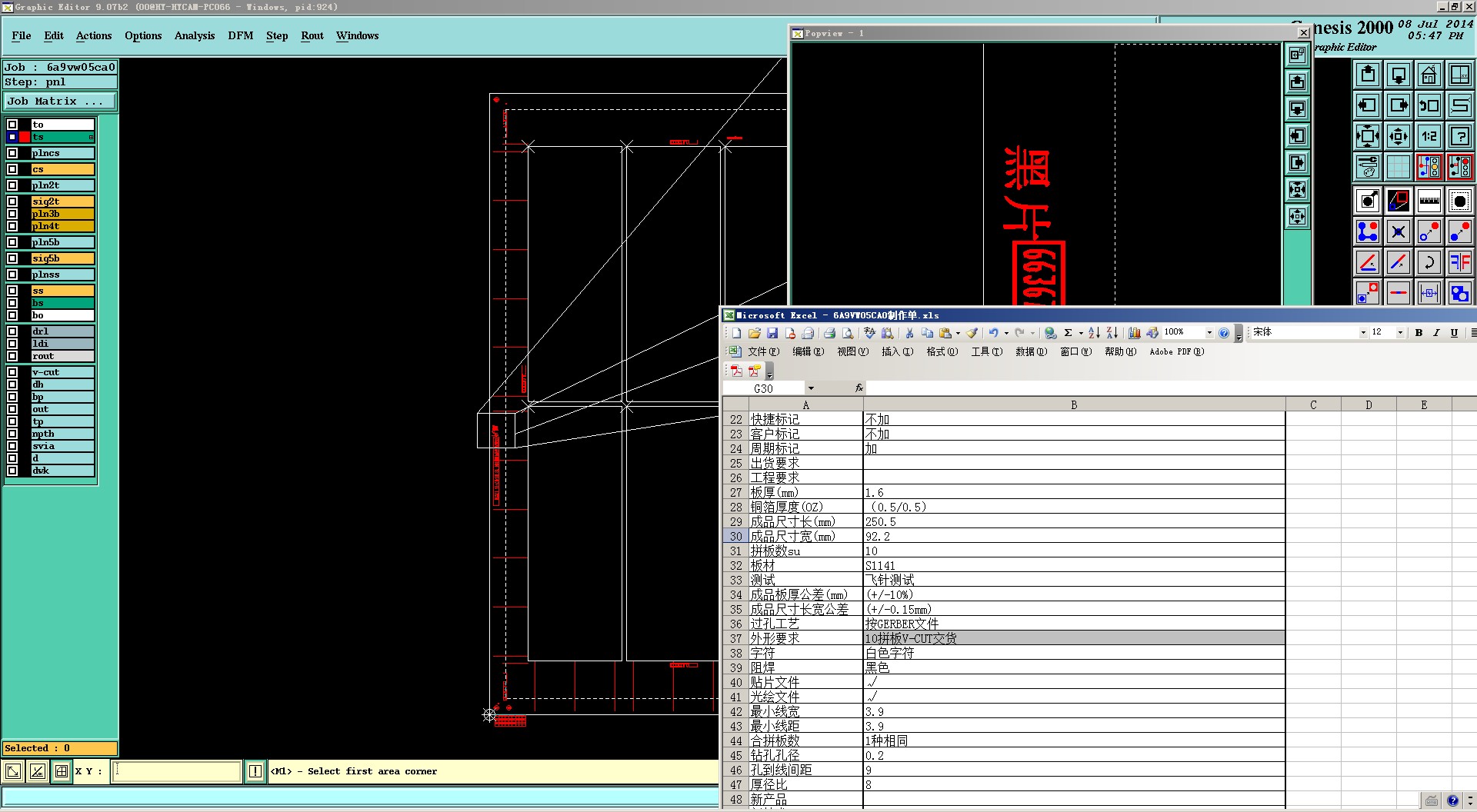The height and width of the screenshot is (812, 1477).
Task: Open the Excel zoom 100% dropdown
Action: pyautogui.click(x=1209, y=333)
